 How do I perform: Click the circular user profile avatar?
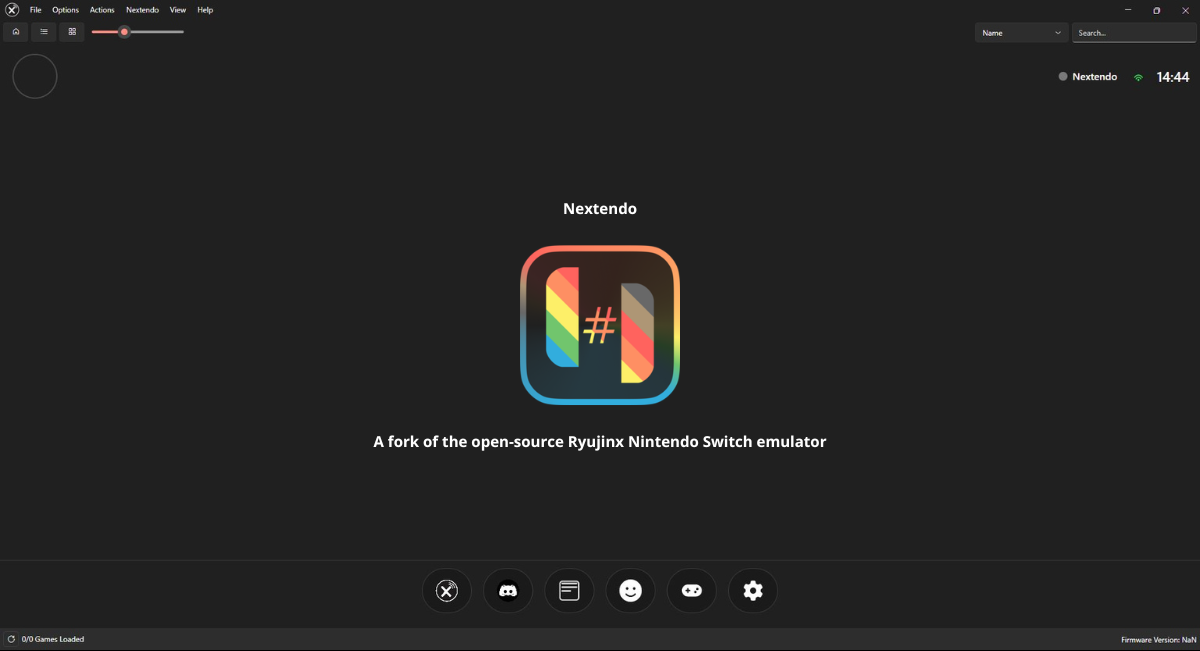(35, 76)
